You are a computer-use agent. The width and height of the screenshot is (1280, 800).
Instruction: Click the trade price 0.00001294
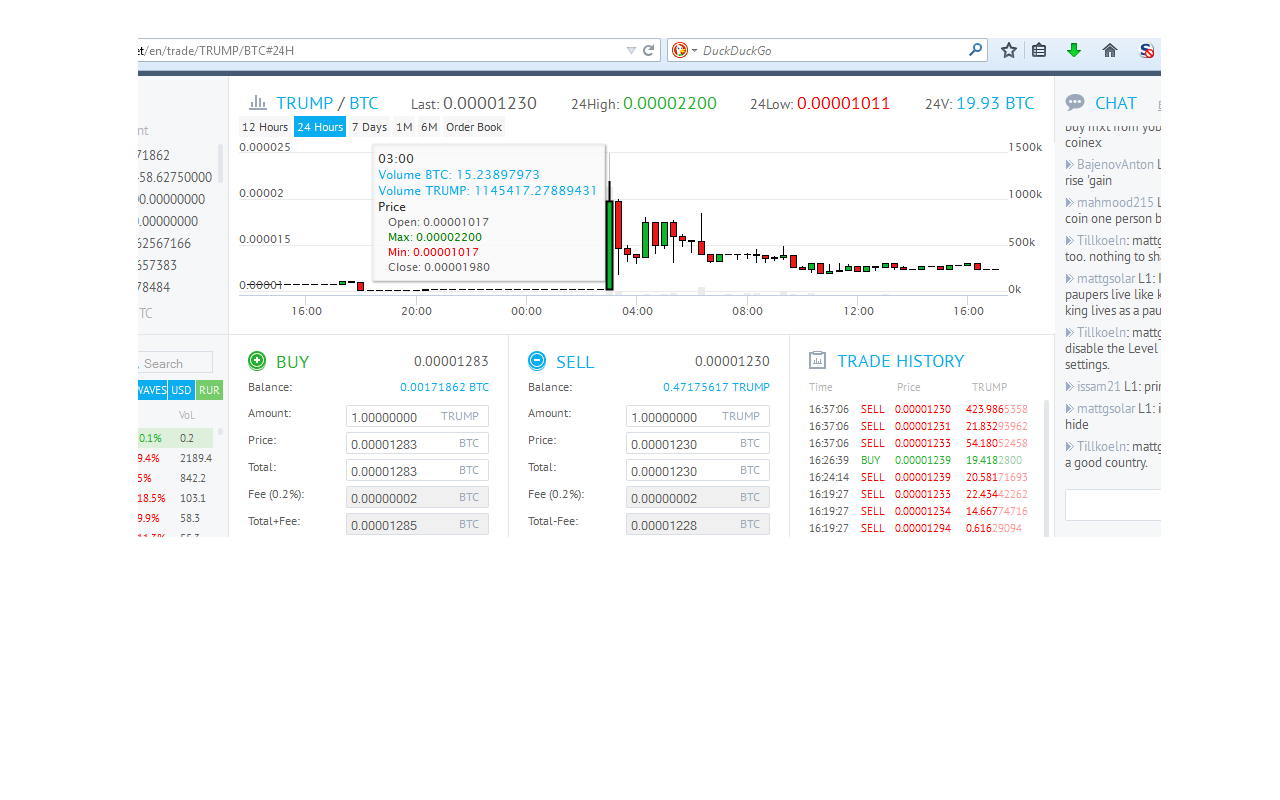tap(923, 528)
